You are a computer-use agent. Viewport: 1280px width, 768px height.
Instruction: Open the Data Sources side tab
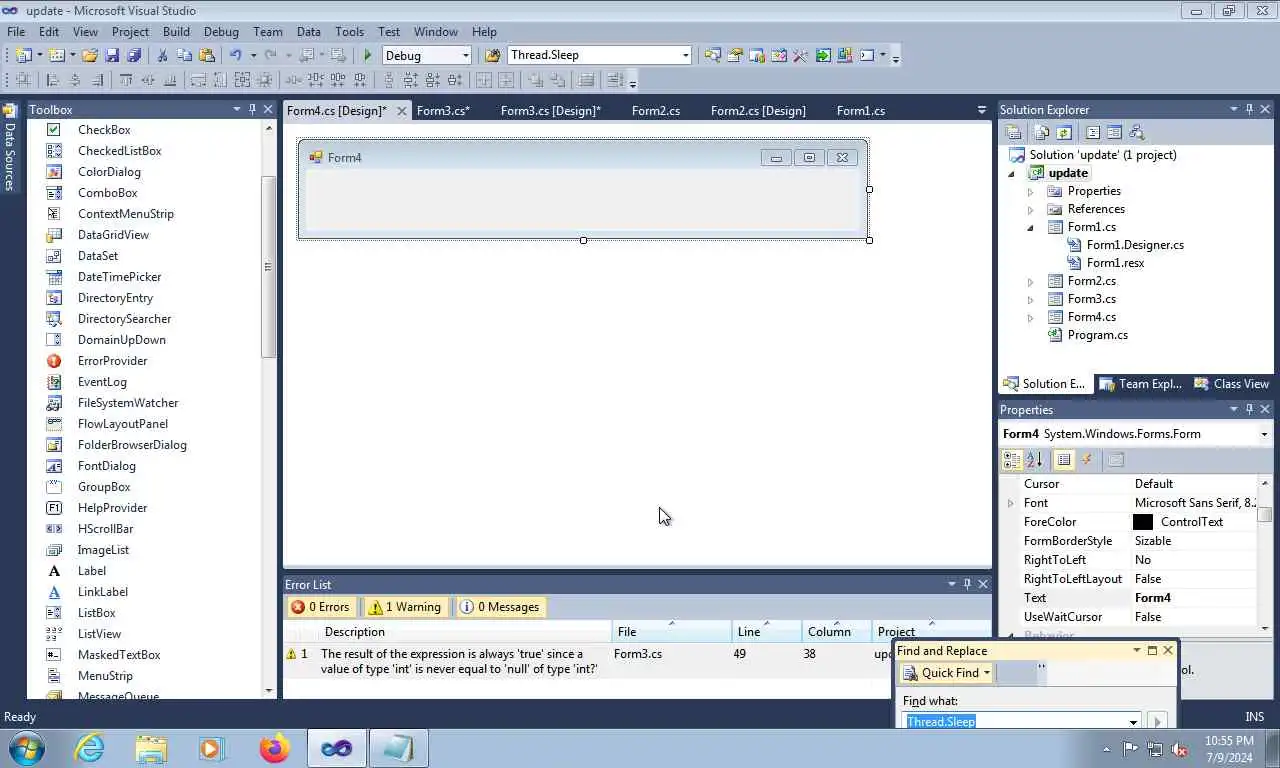point(9,147)
